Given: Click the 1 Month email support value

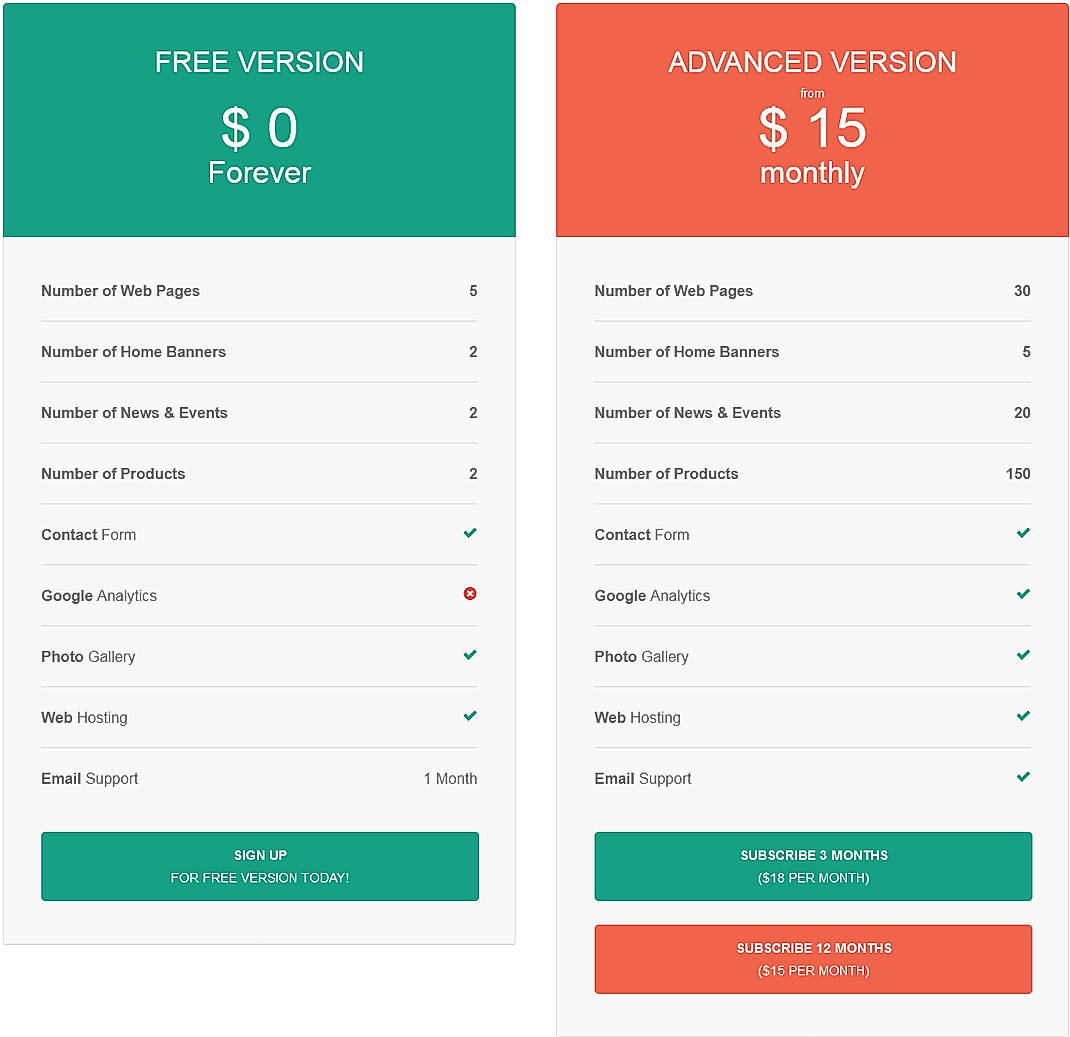Looking at the screenshot, I should coord(450,779).
